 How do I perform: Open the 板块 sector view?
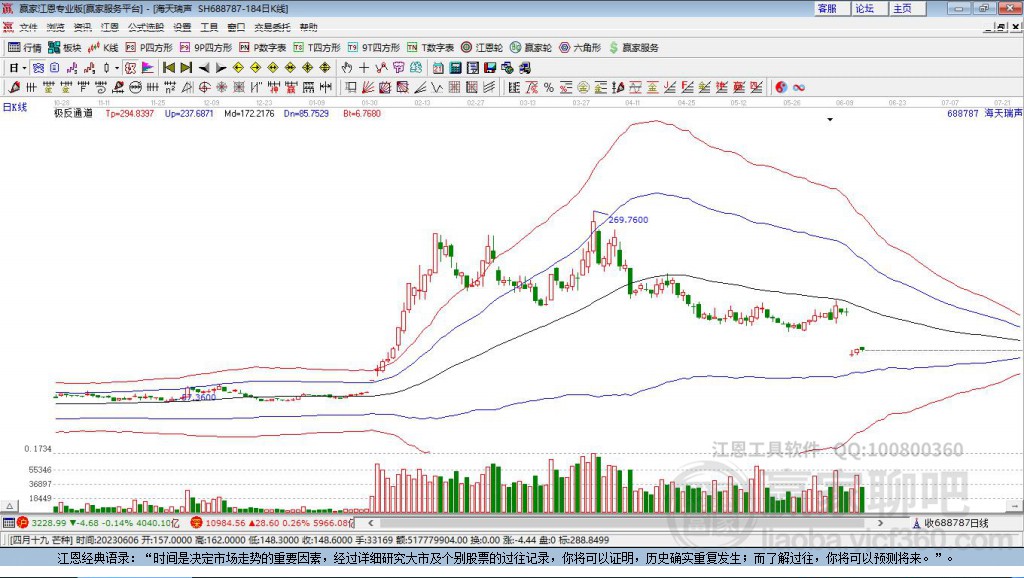[64, 48]
